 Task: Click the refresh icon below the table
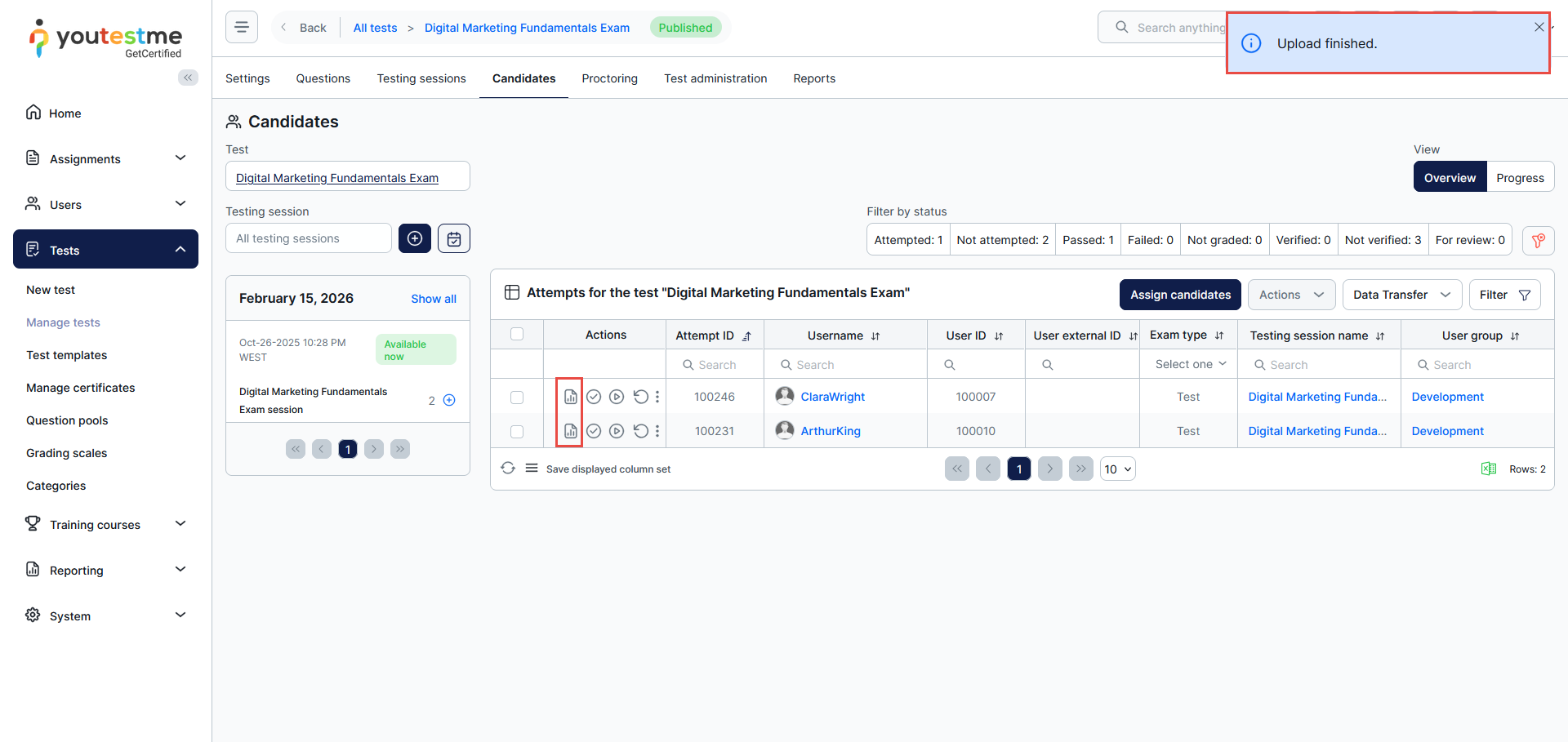point(508,469)
